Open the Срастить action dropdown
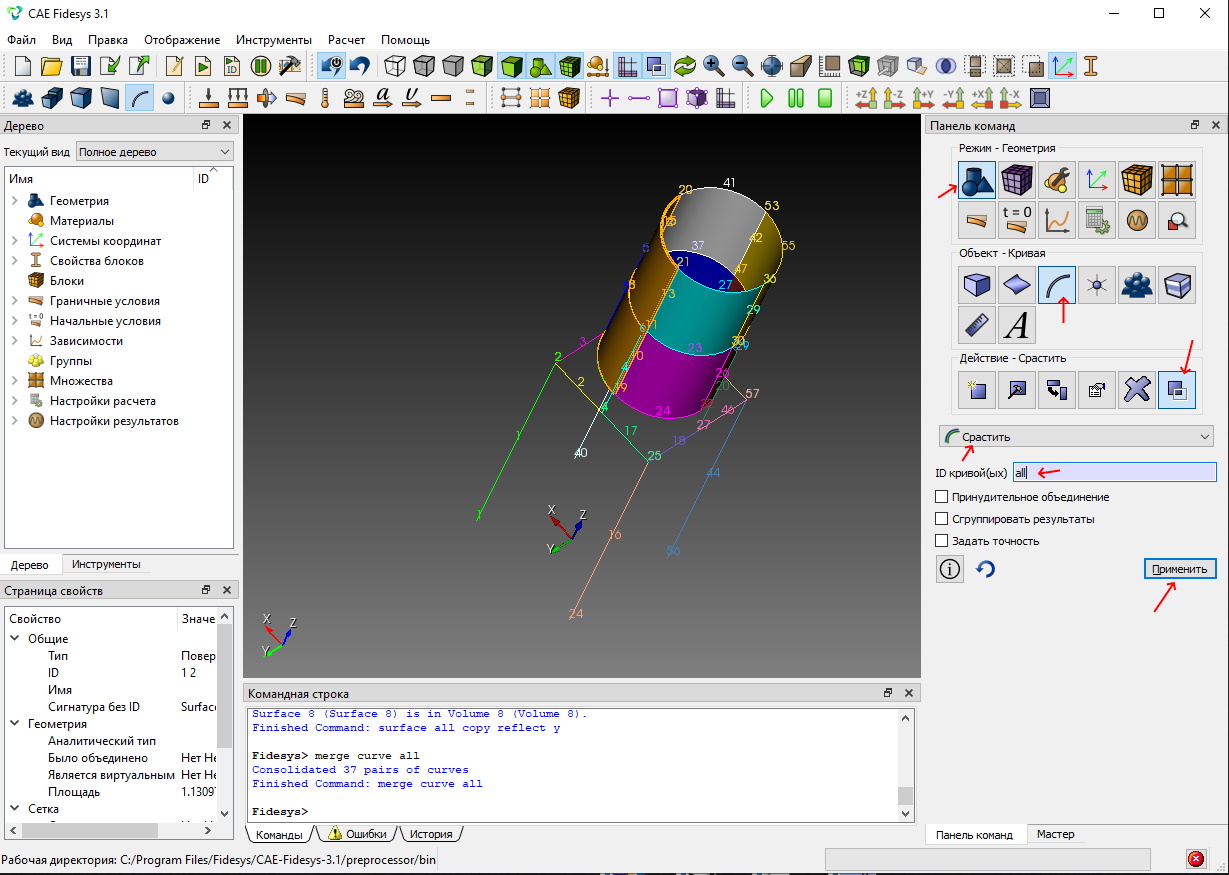Screen dimensions: 1229x875 click(x=1075, y=437)
